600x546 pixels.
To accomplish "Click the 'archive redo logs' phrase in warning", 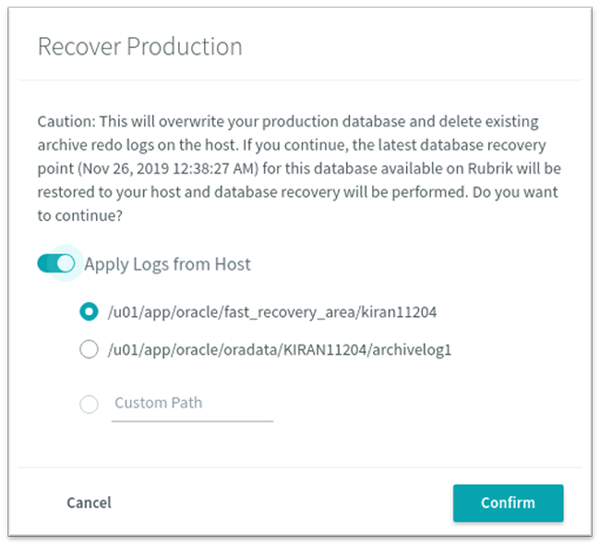I will coord(101,145).
